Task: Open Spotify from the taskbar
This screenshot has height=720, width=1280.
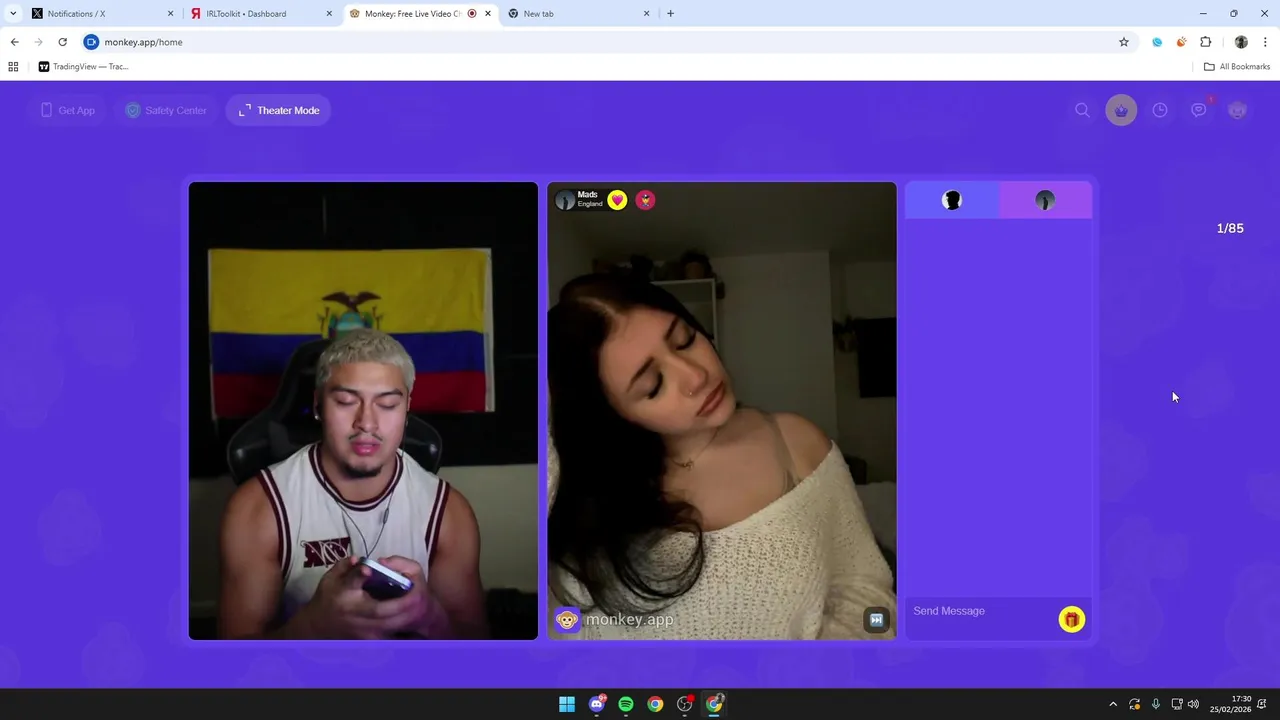Action: coord(626,704)
